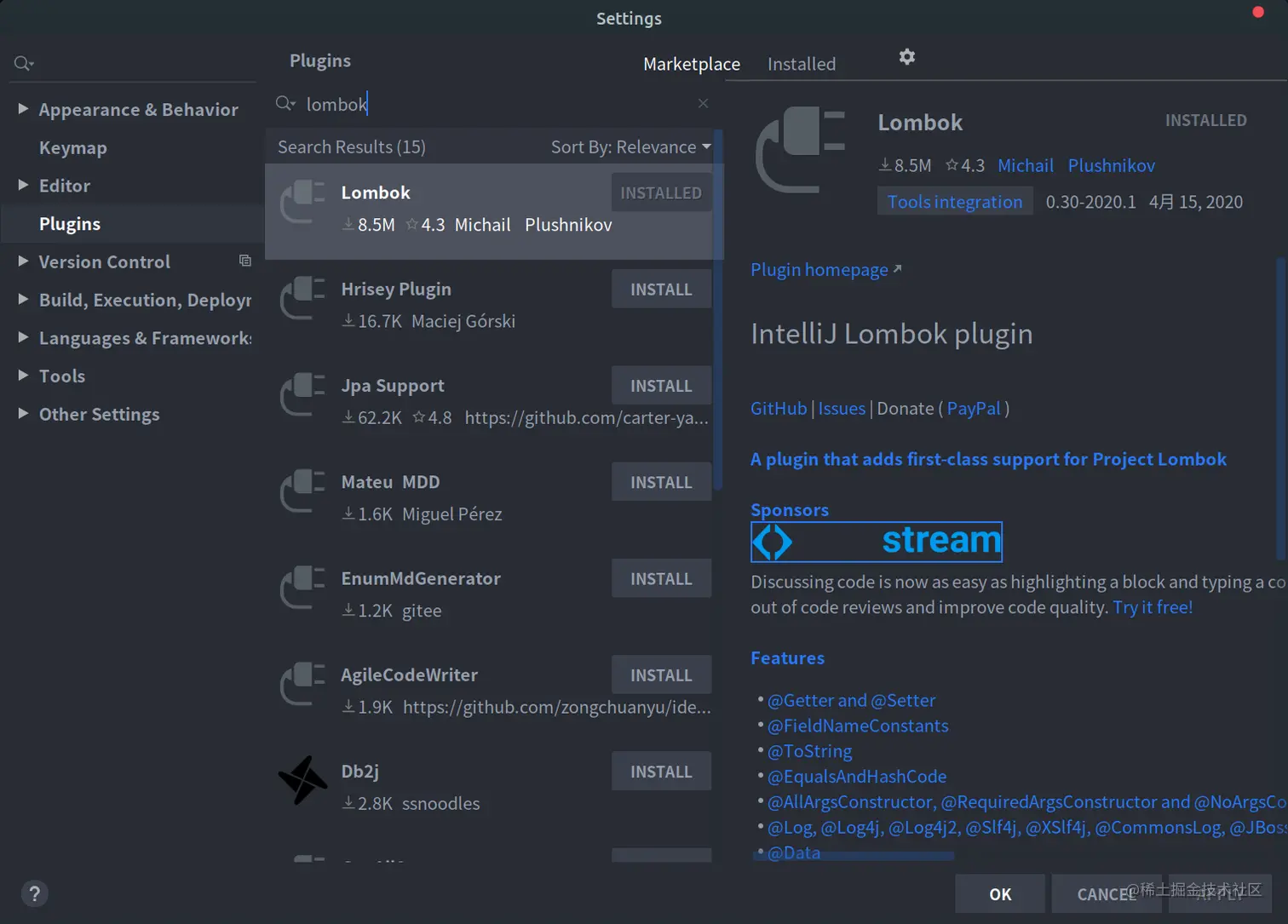Switch to the Installed tab
The height and width of the screenshot is (924, 1288).
[802, 64]
